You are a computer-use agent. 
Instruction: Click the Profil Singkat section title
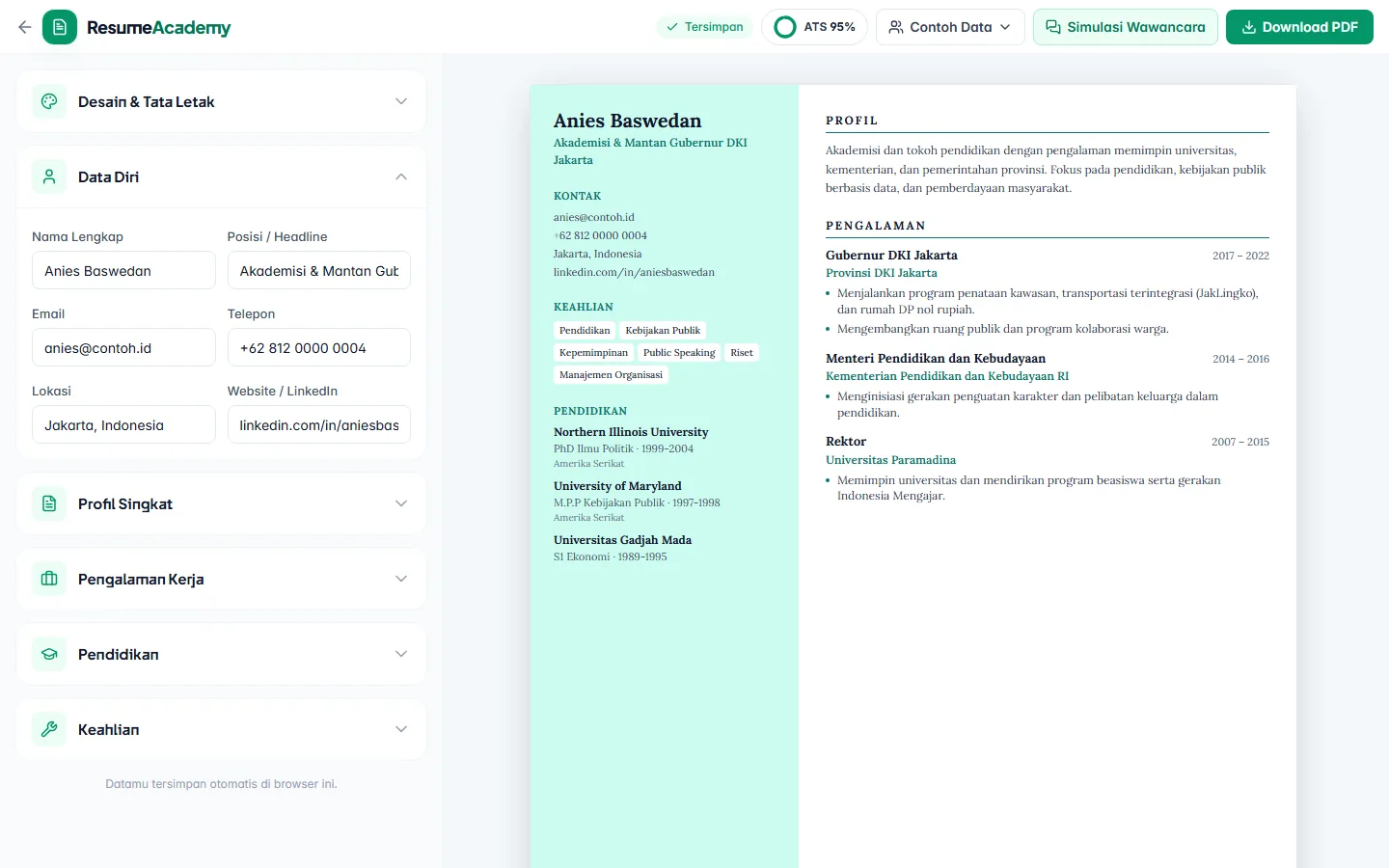tap(125, 503)
